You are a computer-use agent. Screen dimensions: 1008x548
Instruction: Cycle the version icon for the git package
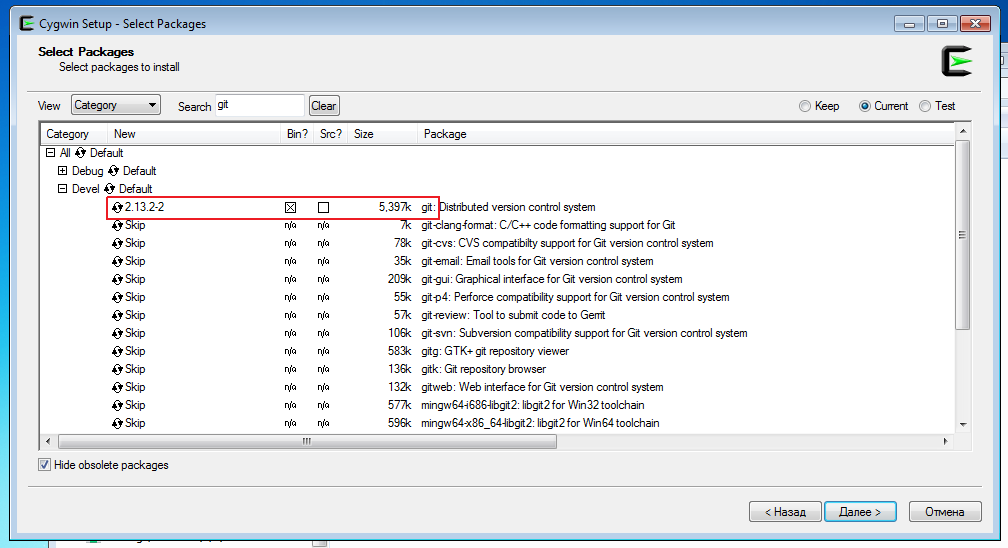coord(117,207)
